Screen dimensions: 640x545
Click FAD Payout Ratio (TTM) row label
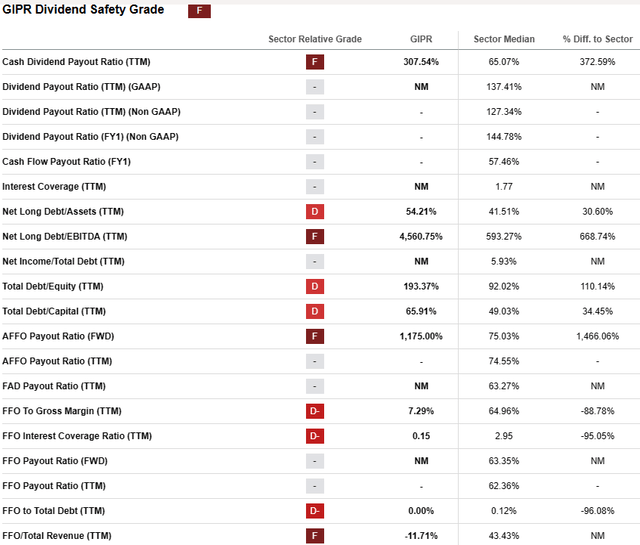[x=54, y=386]
